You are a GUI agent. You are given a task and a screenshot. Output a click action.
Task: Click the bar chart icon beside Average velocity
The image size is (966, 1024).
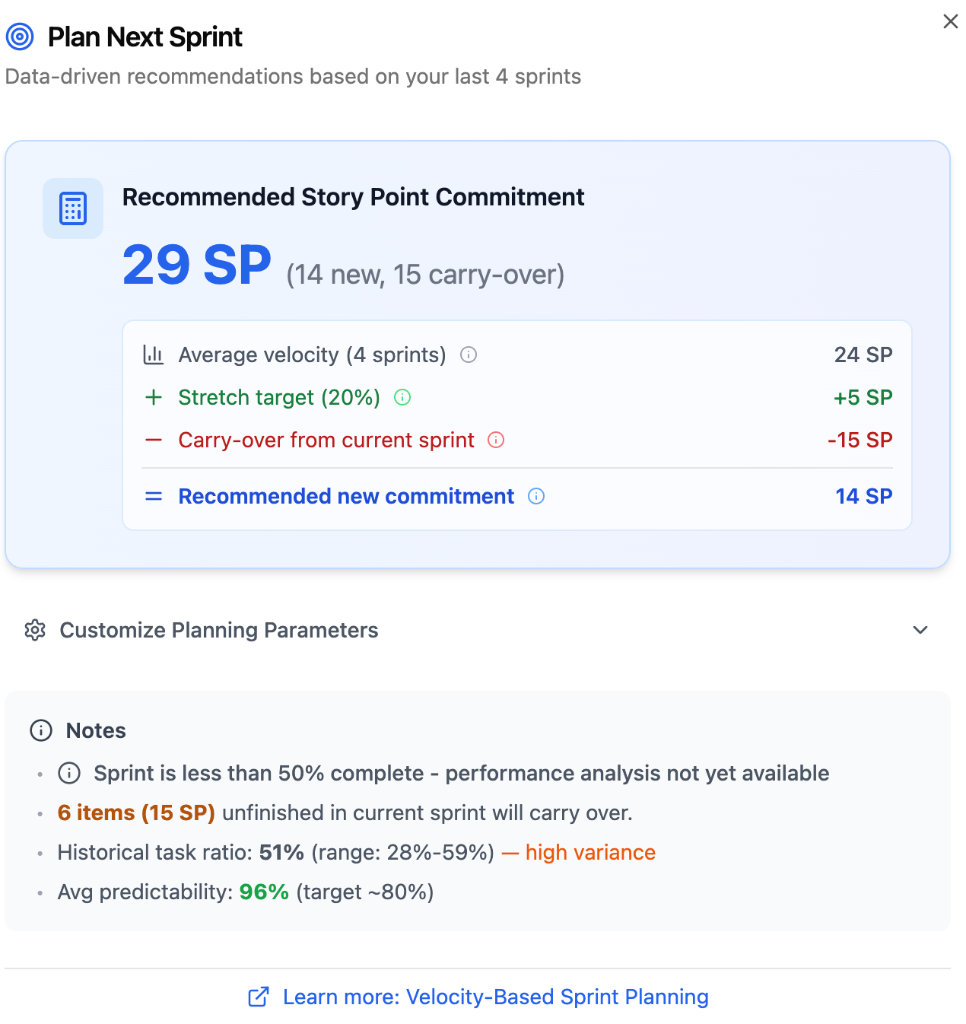(x=153, y=355)
